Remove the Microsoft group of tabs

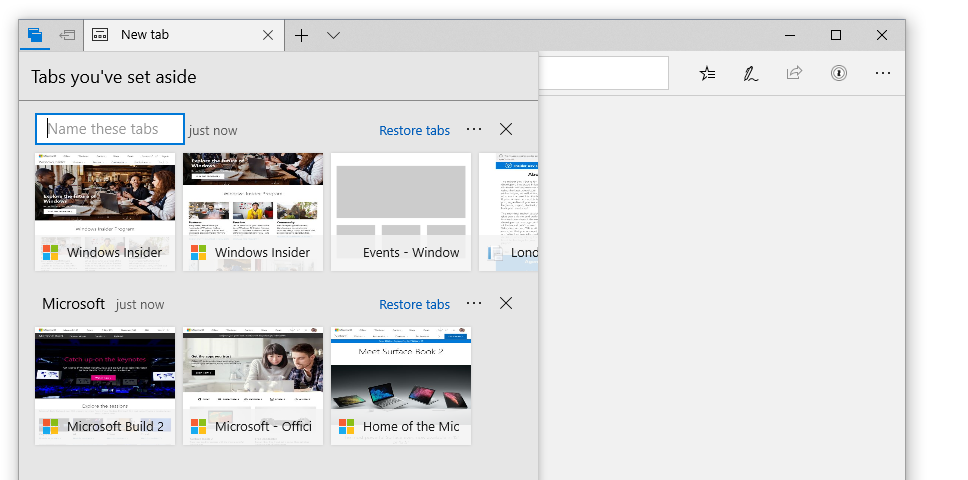pos(506,304)
